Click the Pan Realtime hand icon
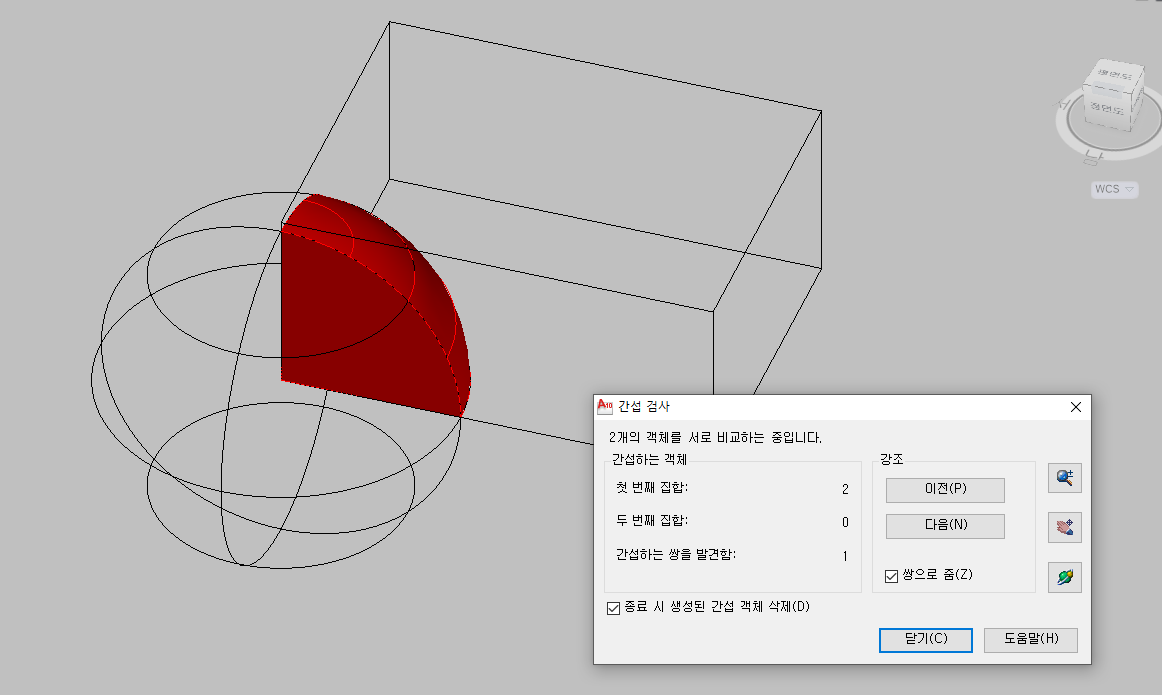This screenshot has width=1162, height=695. [x=1065, y=528]
